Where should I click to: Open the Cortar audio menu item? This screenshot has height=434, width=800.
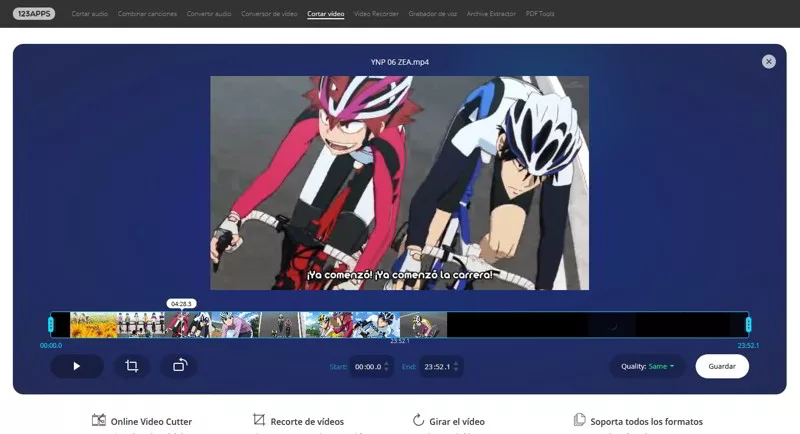point(89,14)
